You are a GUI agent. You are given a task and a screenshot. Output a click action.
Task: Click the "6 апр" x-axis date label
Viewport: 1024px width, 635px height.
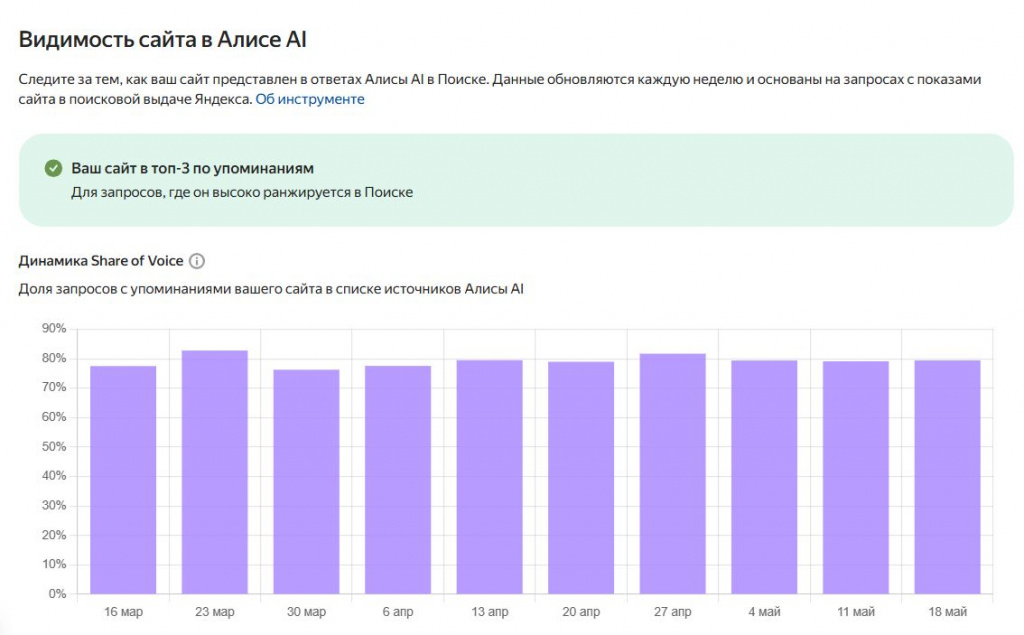(398, 612)
